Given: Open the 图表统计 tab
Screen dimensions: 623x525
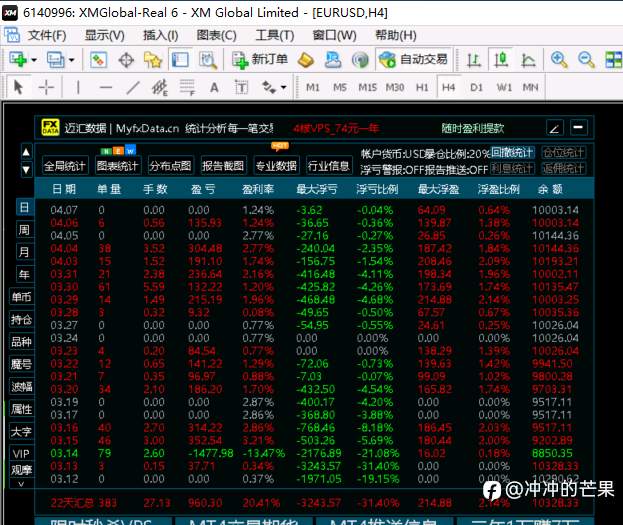Looking at the screenshot, I should 118,166.
